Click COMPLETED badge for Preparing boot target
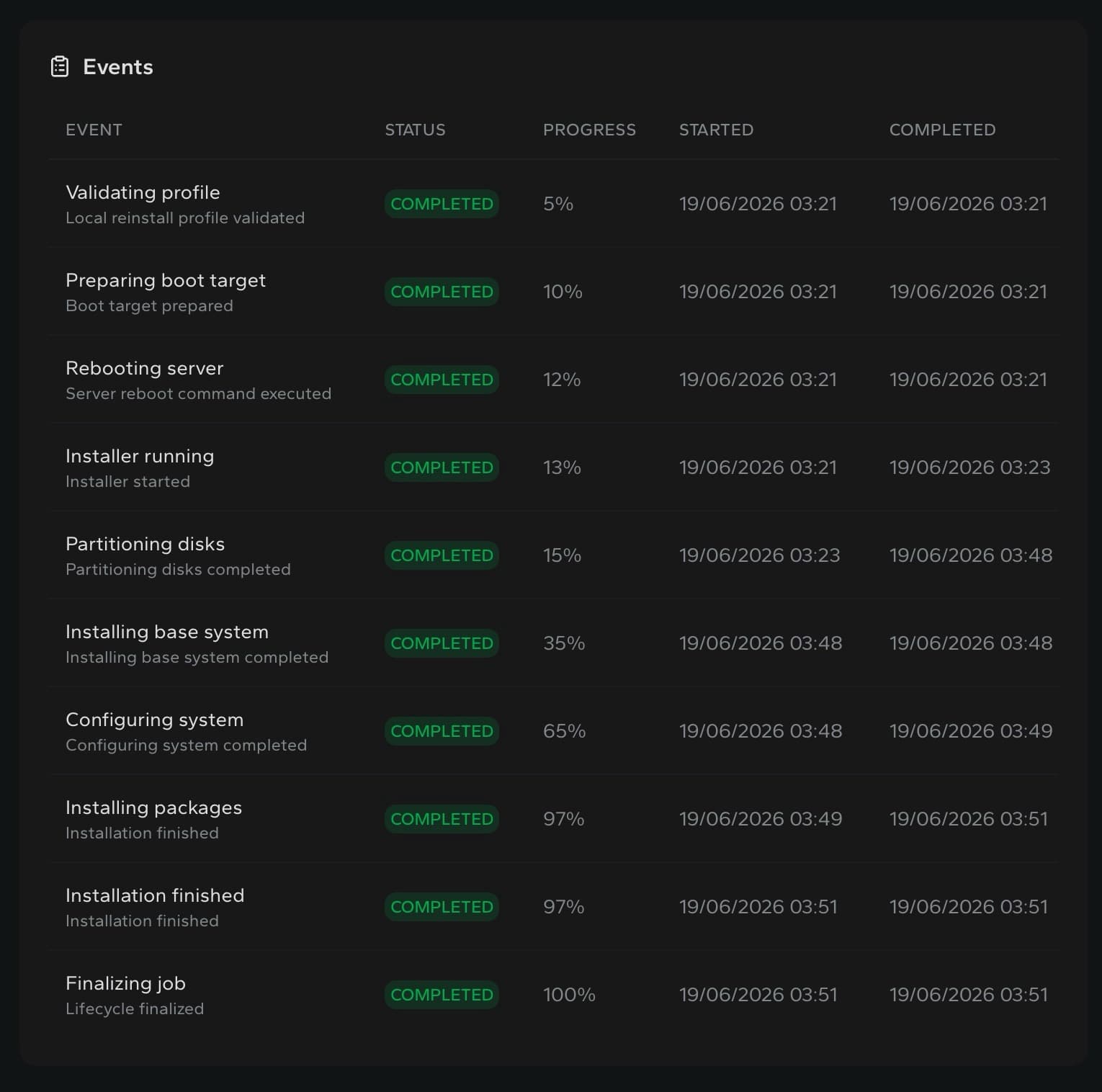The image size is (1102, 1092). click(x=442, y=292)
